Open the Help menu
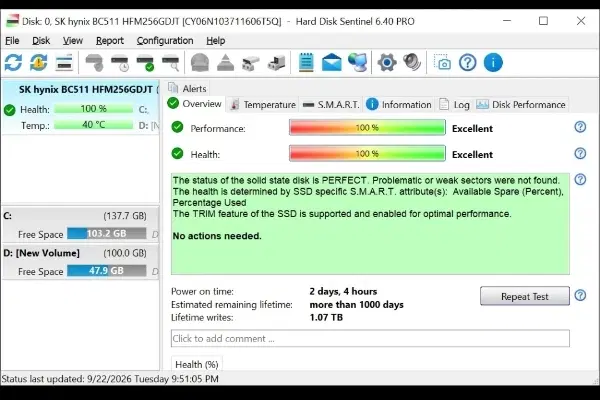 tap(215, 41)
